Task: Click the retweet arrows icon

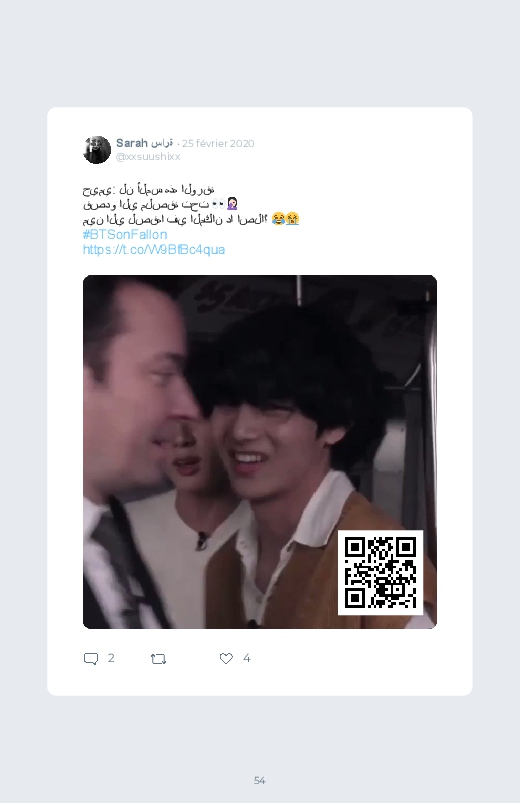Action: pyautogui.click(x=158, y=659)
